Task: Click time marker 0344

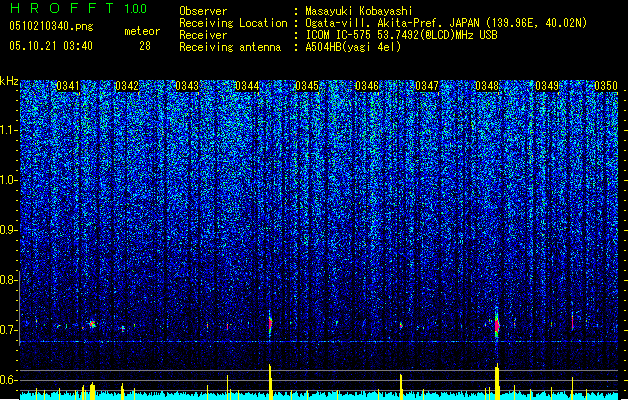Action: pos(247,86)
